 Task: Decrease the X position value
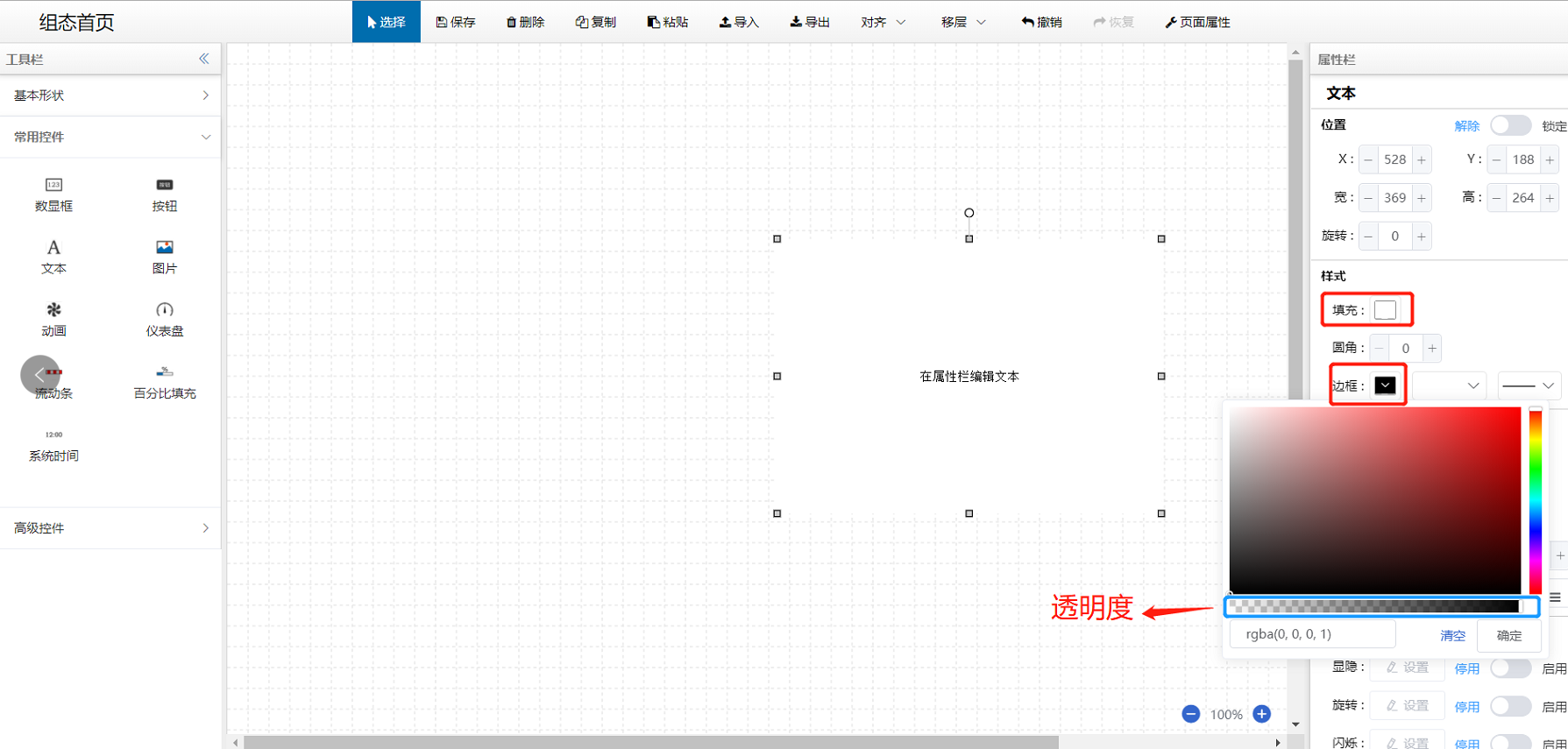1368,159
